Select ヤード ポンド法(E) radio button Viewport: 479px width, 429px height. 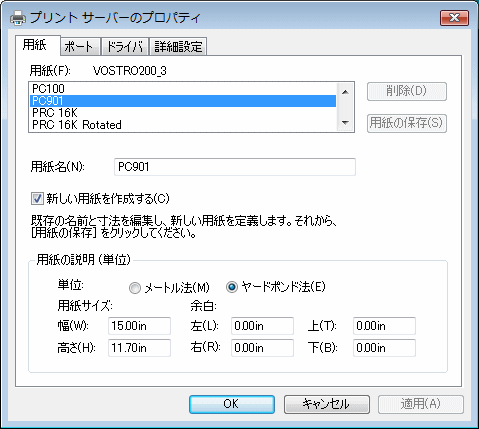(232, 287)
